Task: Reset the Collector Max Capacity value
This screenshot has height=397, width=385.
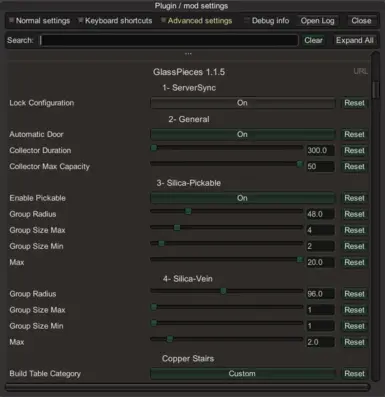Action: point(354,167)
